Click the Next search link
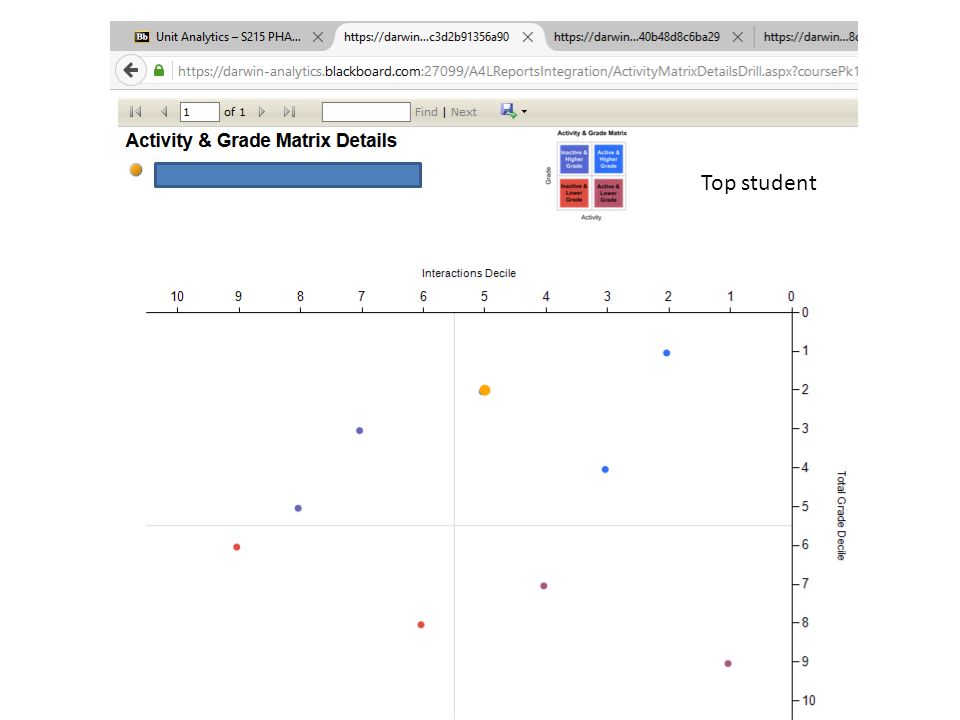 click(463, 112)
